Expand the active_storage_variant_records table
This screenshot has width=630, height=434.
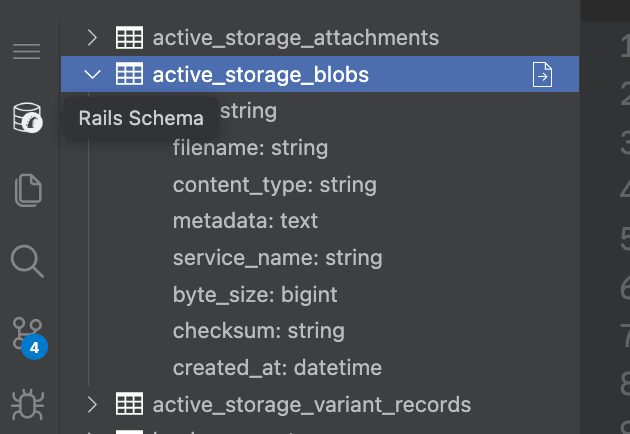[92, 404]
